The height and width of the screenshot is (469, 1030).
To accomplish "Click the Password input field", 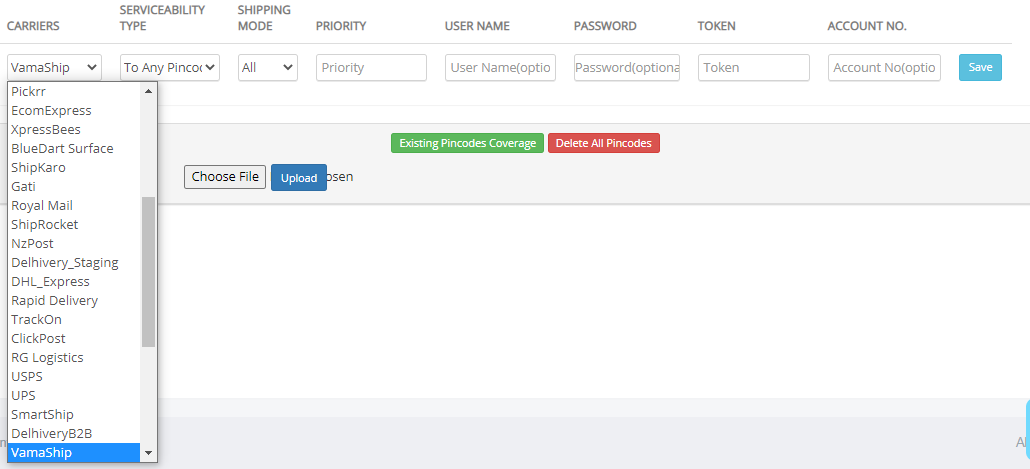I will (627, 67).
